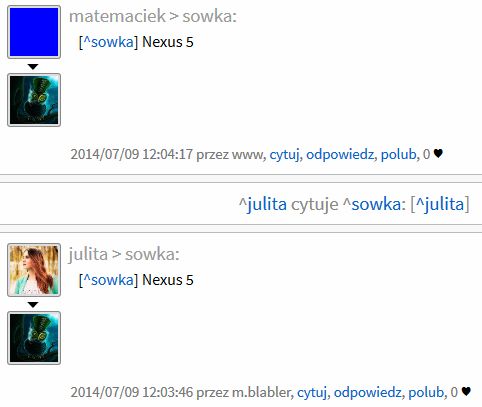Click 'polub' on julita's post
The image size is (482, 407).
426,392
